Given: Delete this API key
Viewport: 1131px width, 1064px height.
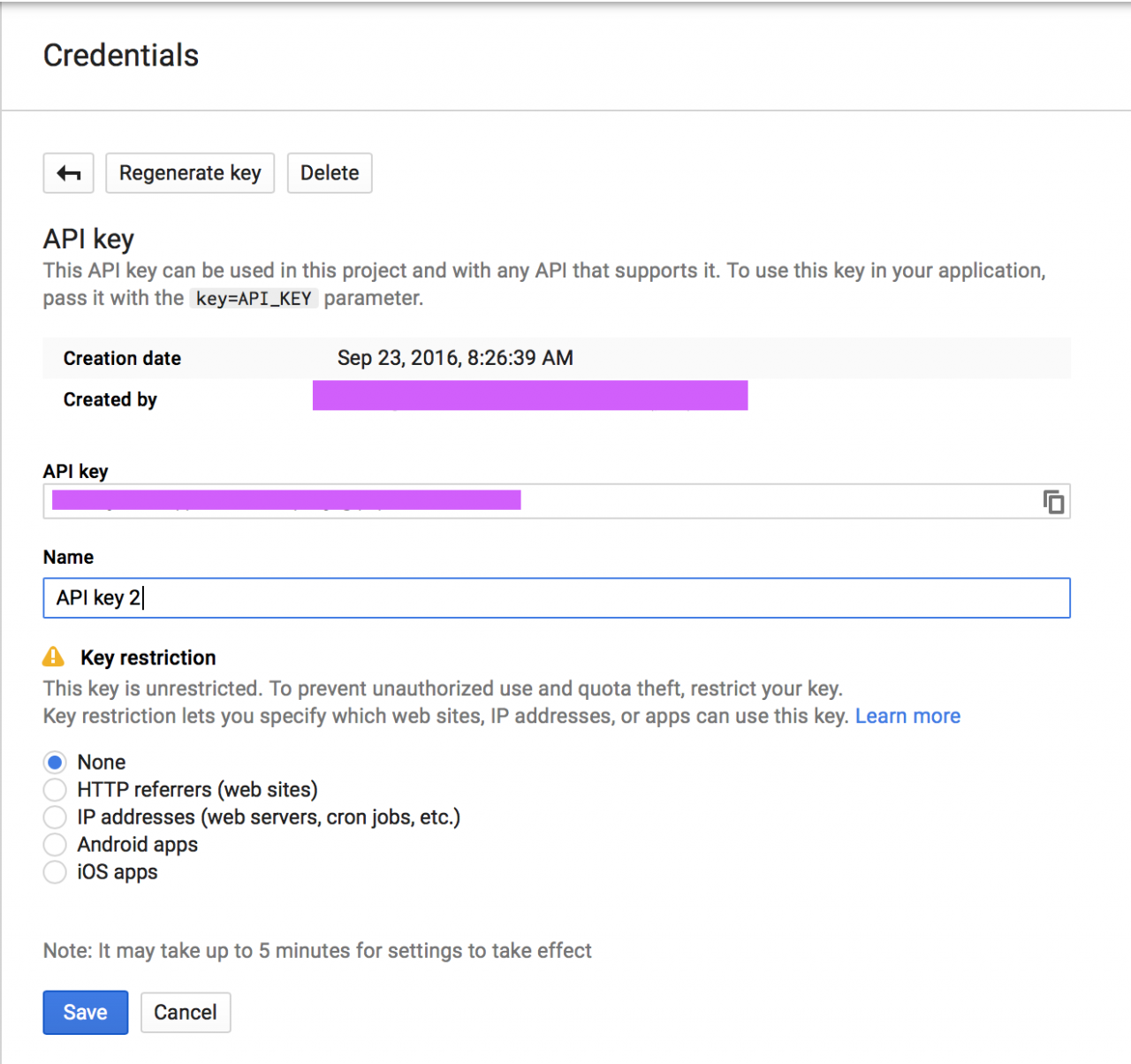Looking at the screenshot, I should tap(329, 173).
